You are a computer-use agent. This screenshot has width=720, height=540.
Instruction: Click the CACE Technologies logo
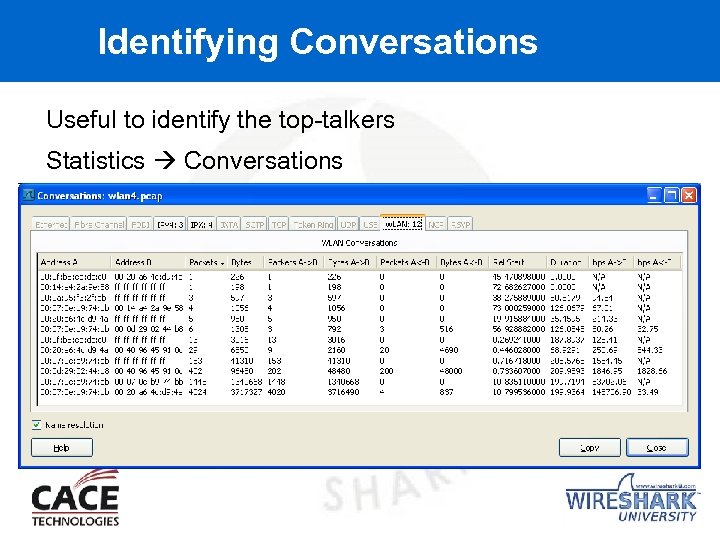[75, 499]
